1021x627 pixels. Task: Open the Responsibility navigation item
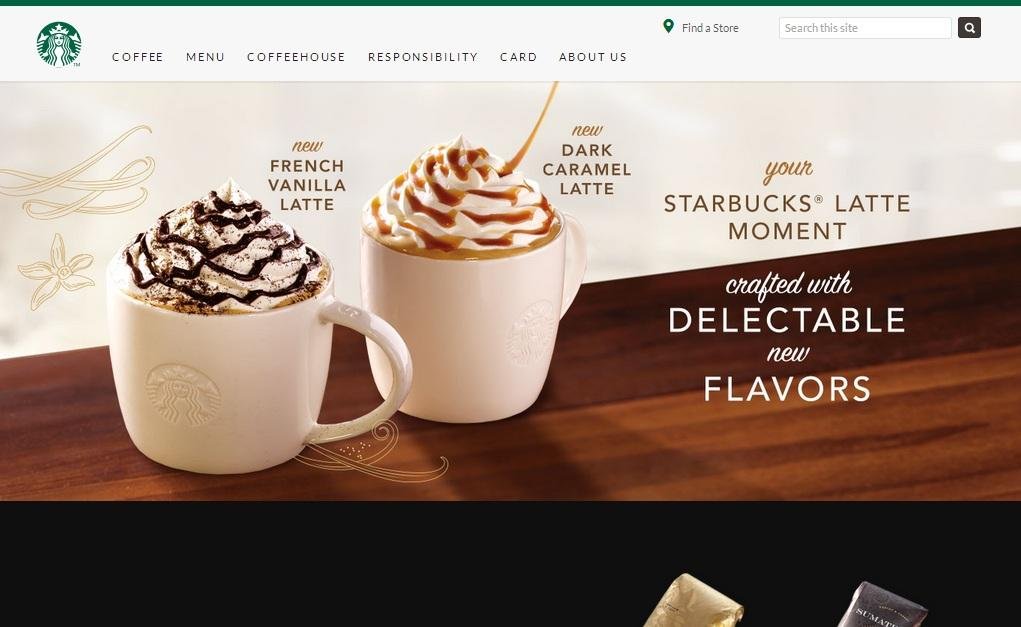(423, 57)
